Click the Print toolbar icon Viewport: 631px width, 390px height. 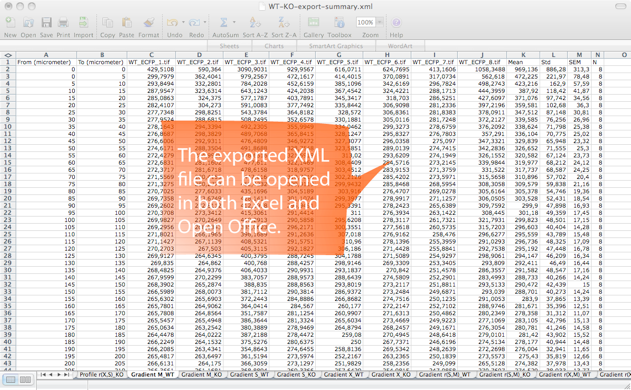coord(63,23)
